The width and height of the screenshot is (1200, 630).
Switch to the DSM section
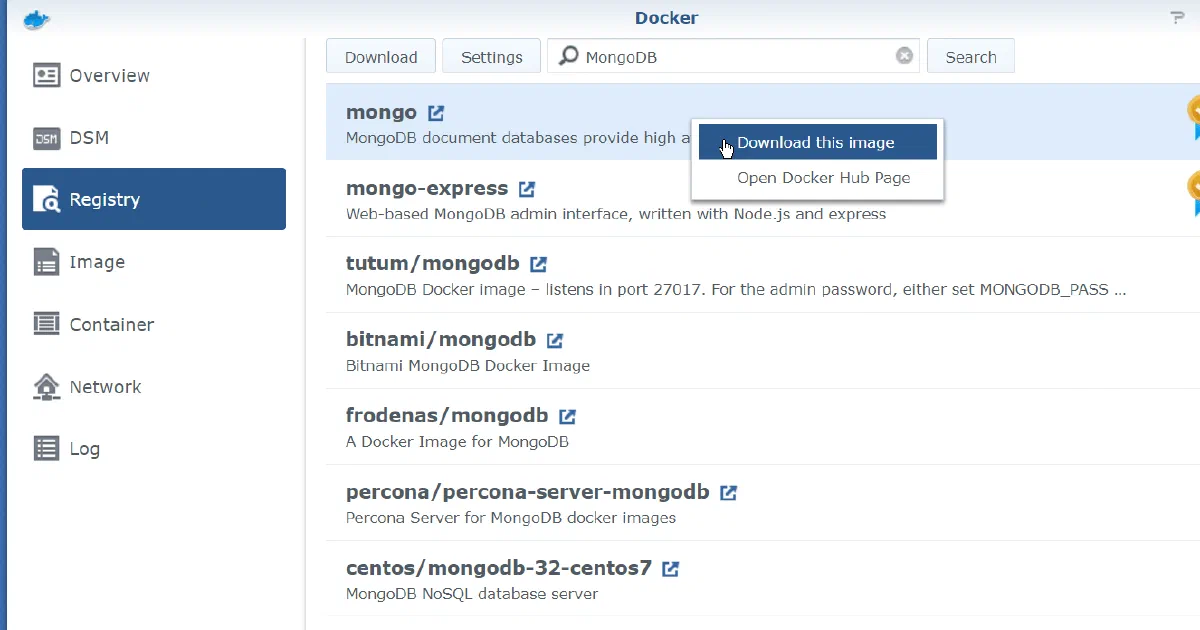pos(154,138)
